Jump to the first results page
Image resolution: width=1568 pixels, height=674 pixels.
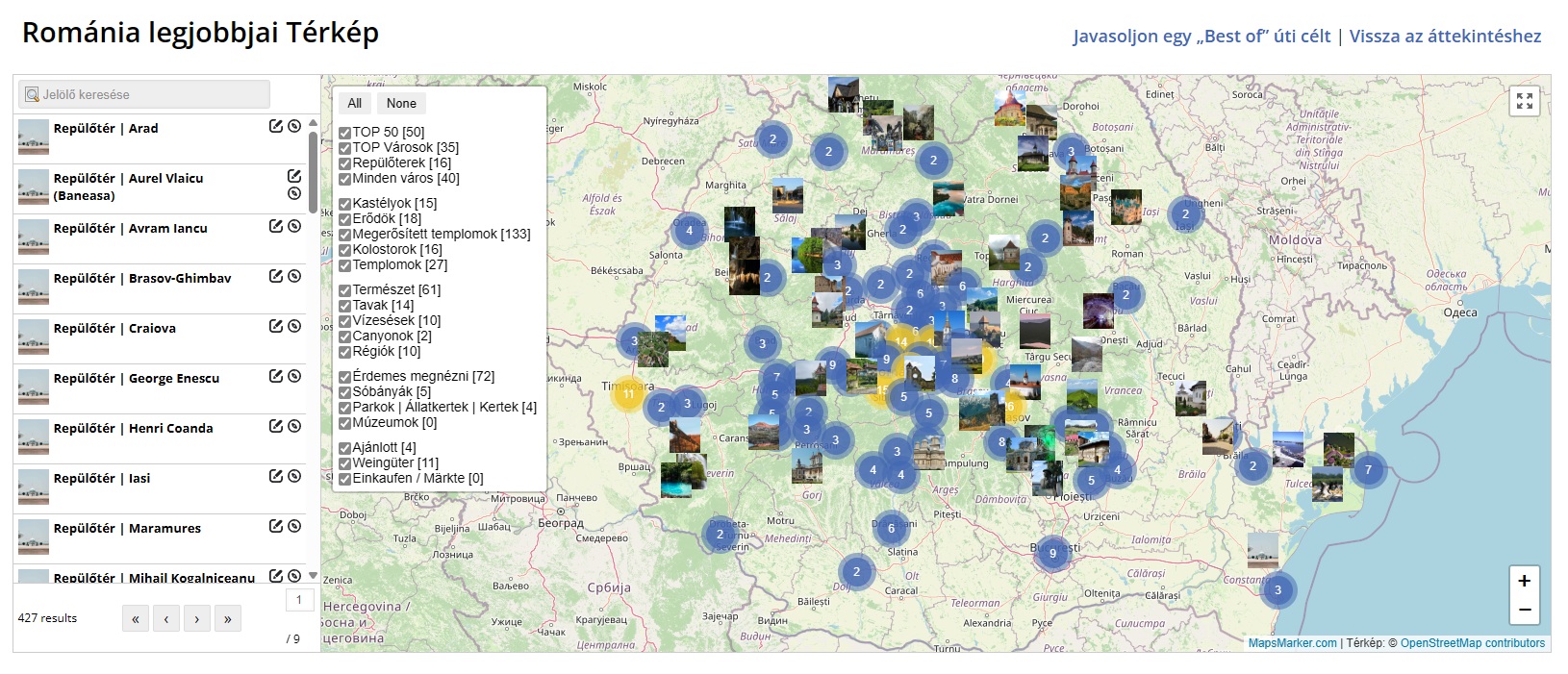136,619
